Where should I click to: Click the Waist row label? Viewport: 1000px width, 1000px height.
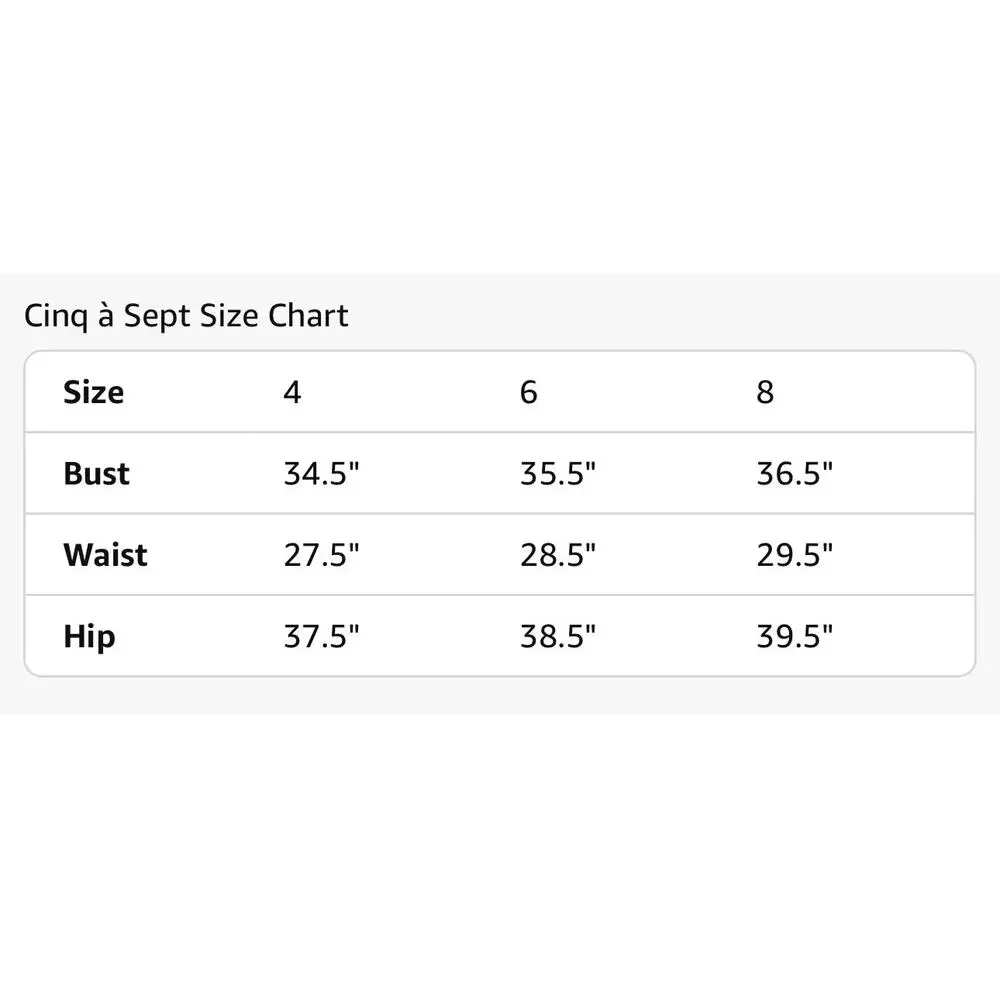pyautogui.click(x=105, y=554)
